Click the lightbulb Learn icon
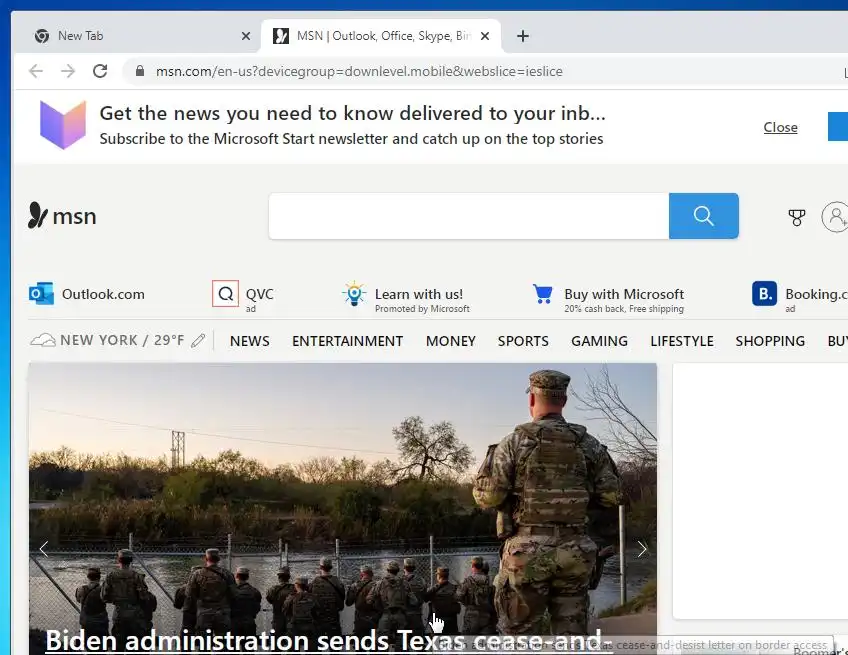Viewport: 848px width, 655px height. click(x=354, y=294)
